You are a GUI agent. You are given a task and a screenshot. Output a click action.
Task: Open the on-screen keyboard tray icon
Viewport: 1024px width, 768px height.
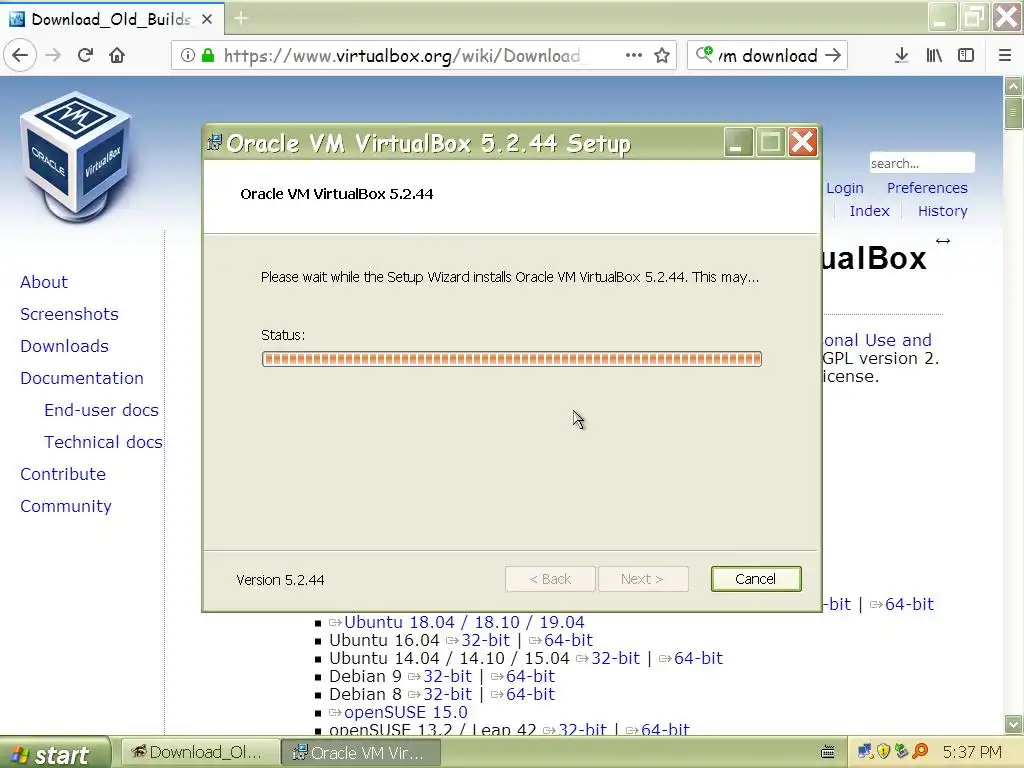click(827, 752)
